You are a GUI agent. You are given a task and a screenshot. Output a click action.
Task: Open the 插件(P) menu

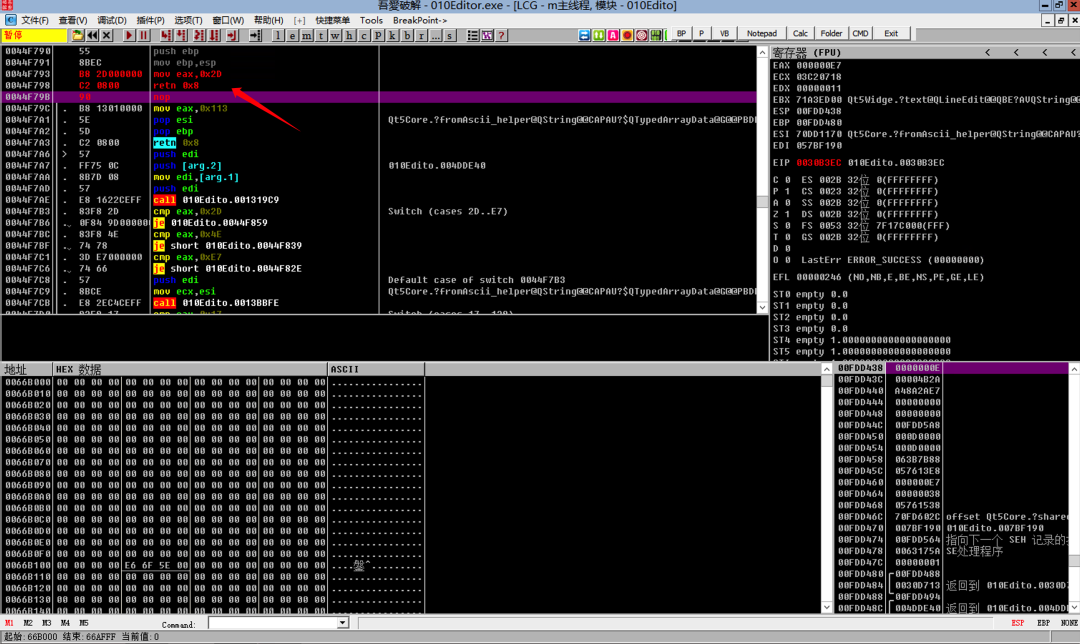point(150,21)
